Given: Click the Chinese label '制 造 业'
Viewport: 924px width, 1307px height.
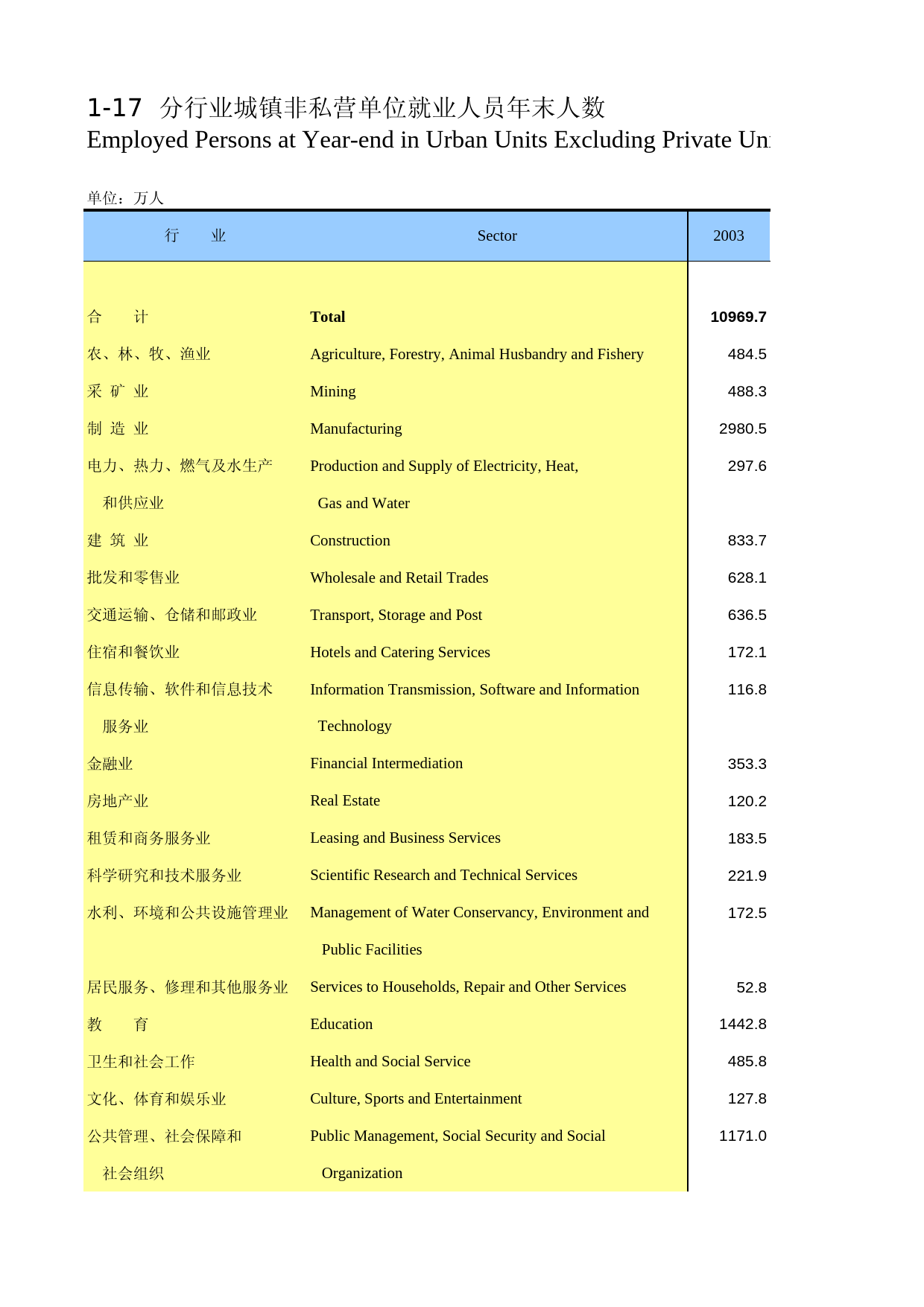Looking at the screenshot, I should pyautogui.click(x=118, y=428).
